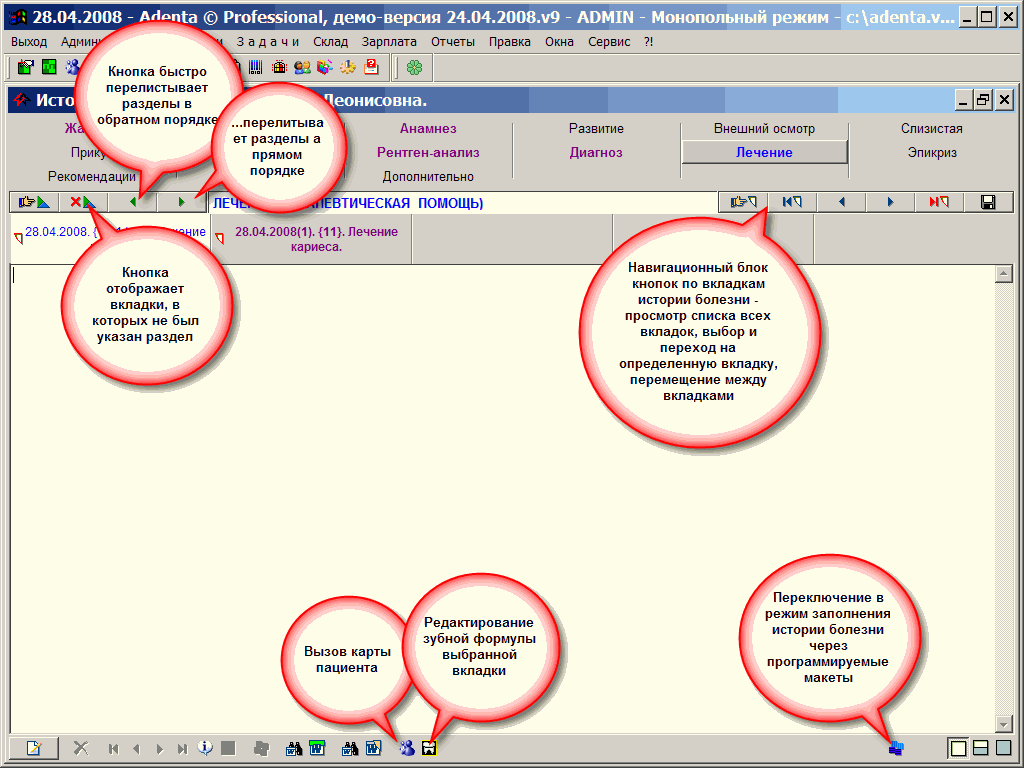Page sections forward with green right arrow
The height and width of the screenshot is (768, 1024).
181,202
